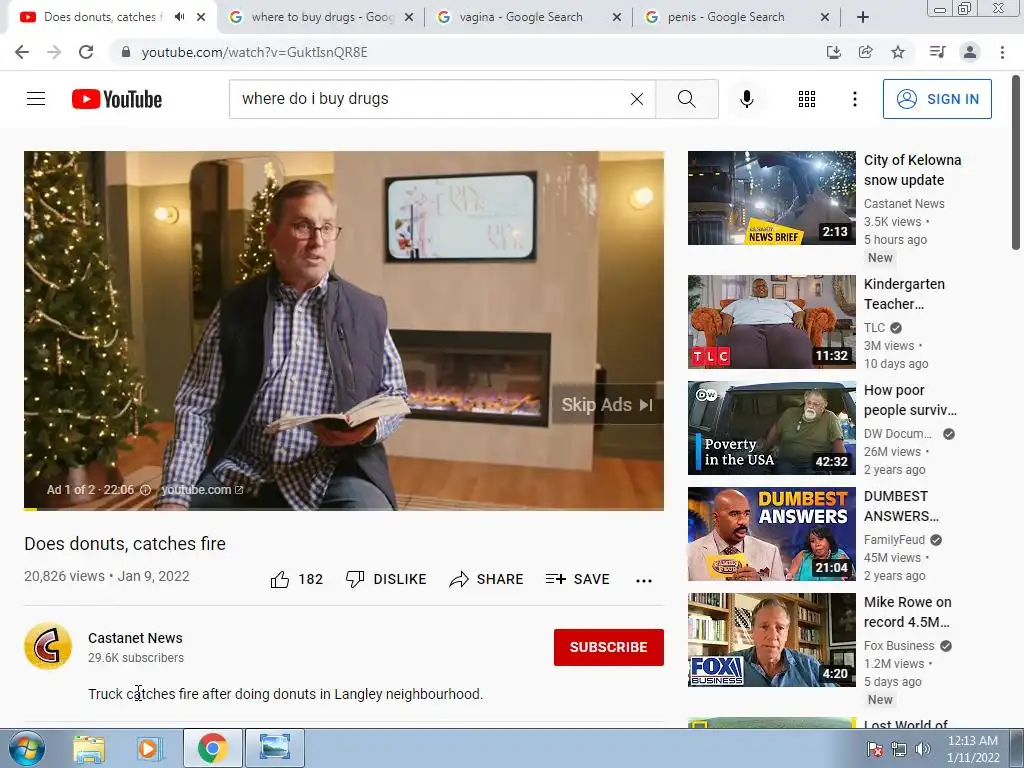1024x768 pixels.
Task: Go back in browser history
Action: [x=22, y=52]
